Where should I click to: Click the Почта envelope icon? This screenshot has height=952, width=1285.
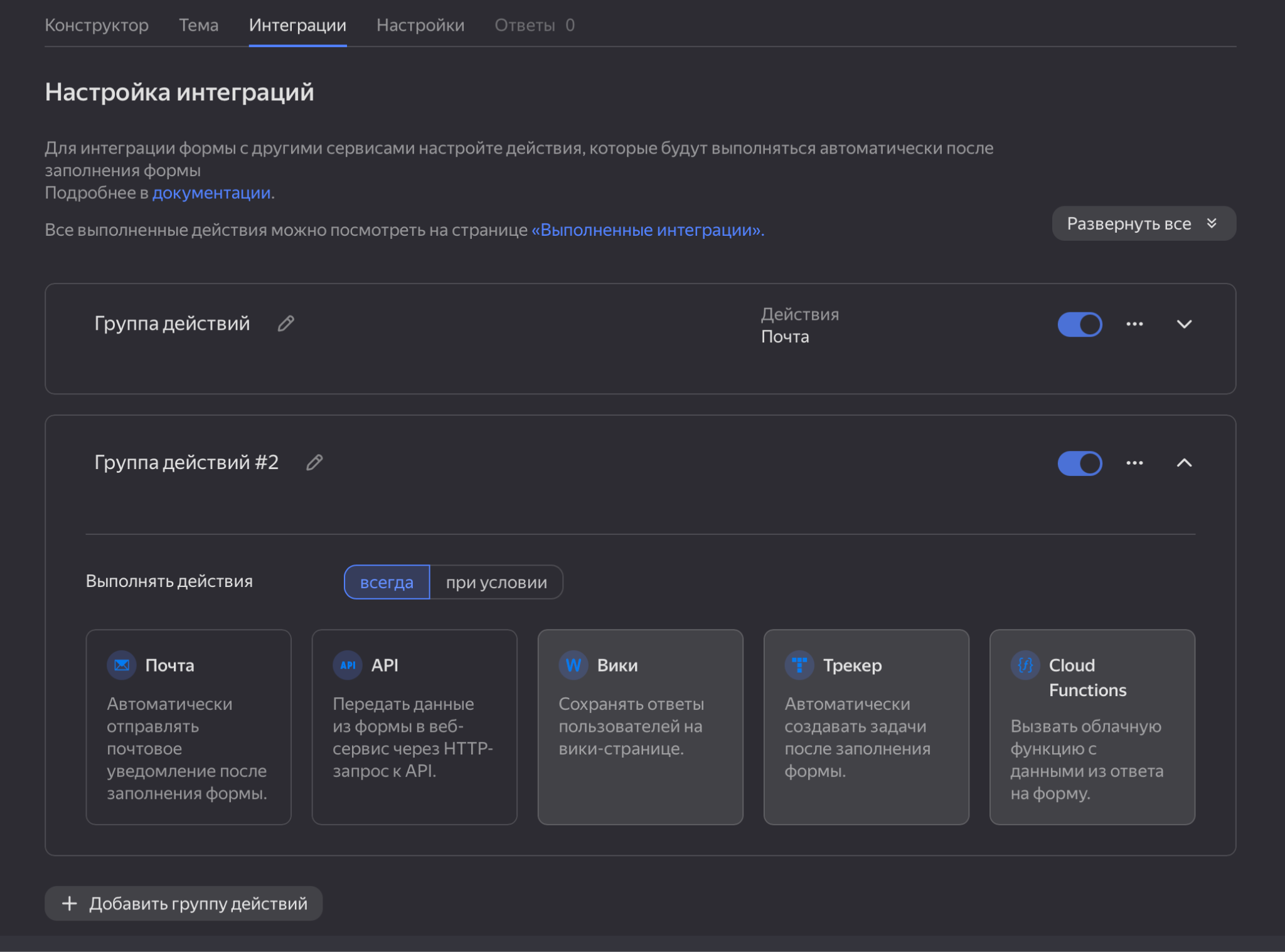coord(122,665)
